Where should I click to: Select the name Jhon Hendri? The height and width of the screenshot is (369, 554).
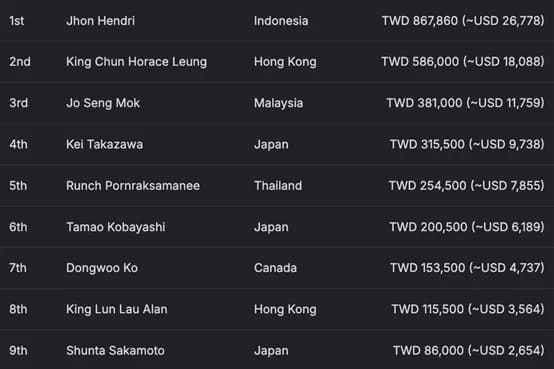(x=100, y=20)
